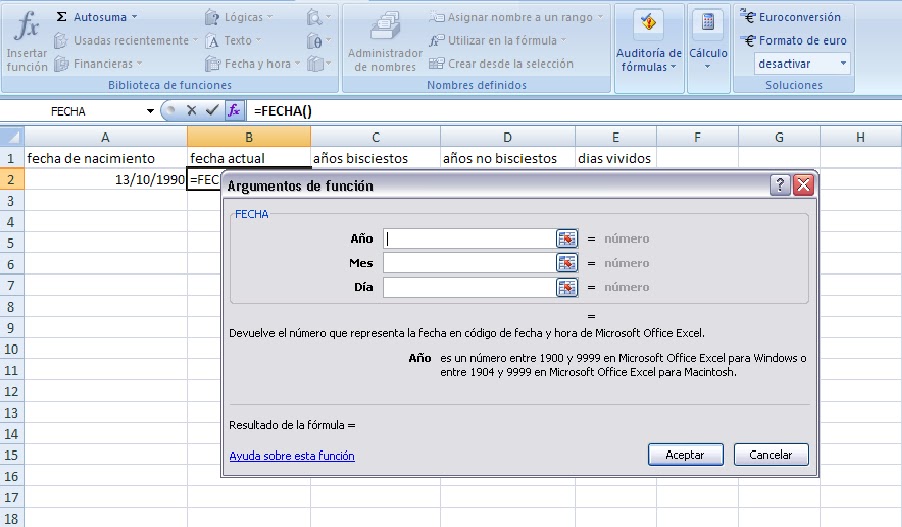Cancel formula entry with X icon

(x=192, y=110)
